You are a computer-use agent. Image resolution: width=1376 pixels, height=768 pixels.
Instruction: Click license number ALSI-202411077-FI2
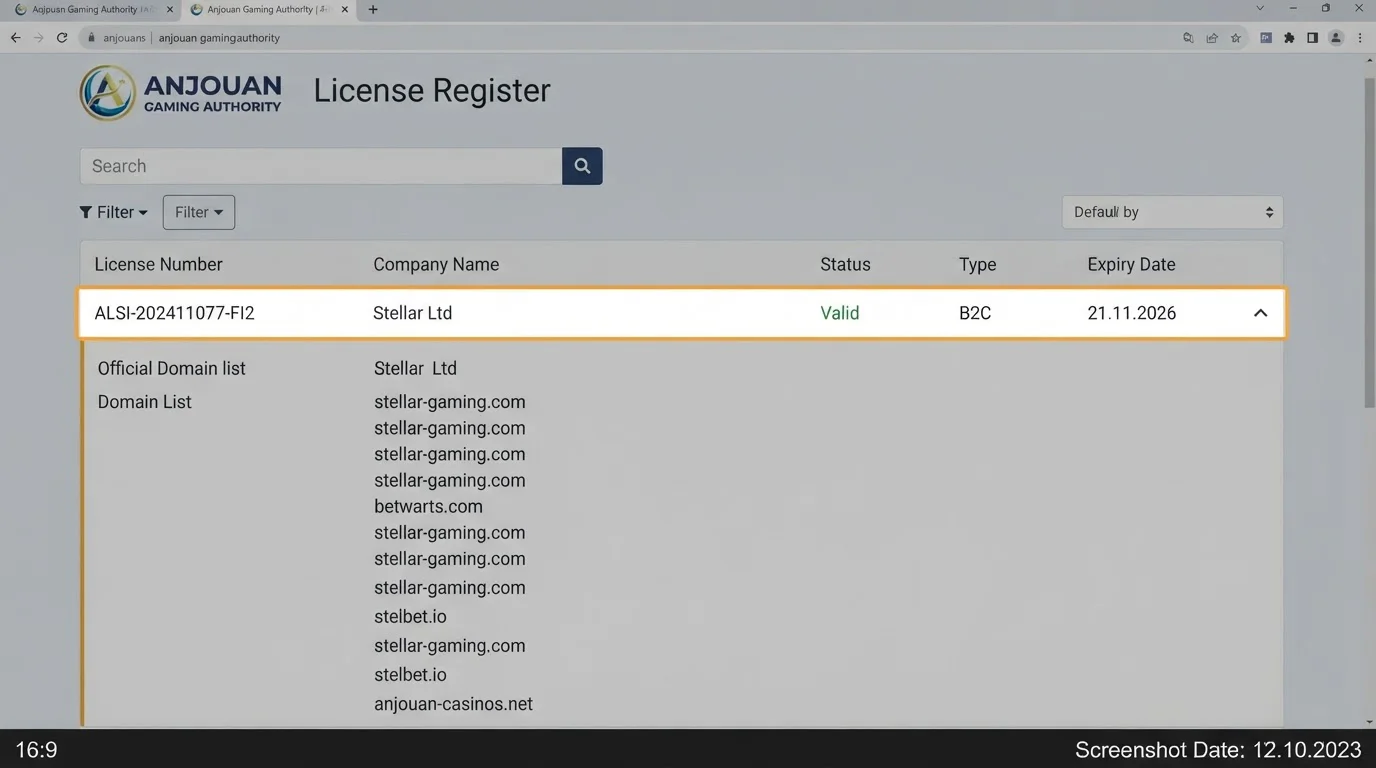pyautogui.click(x=174, y=313)
